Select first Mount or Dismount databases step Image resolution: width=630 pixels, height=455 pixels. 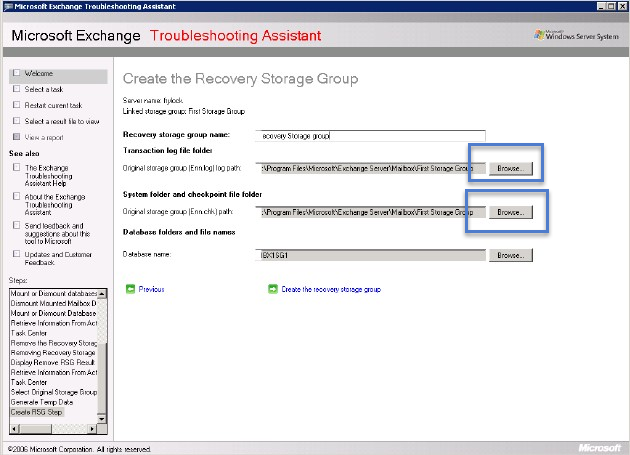pyautogui.click(x=53, y=293)
